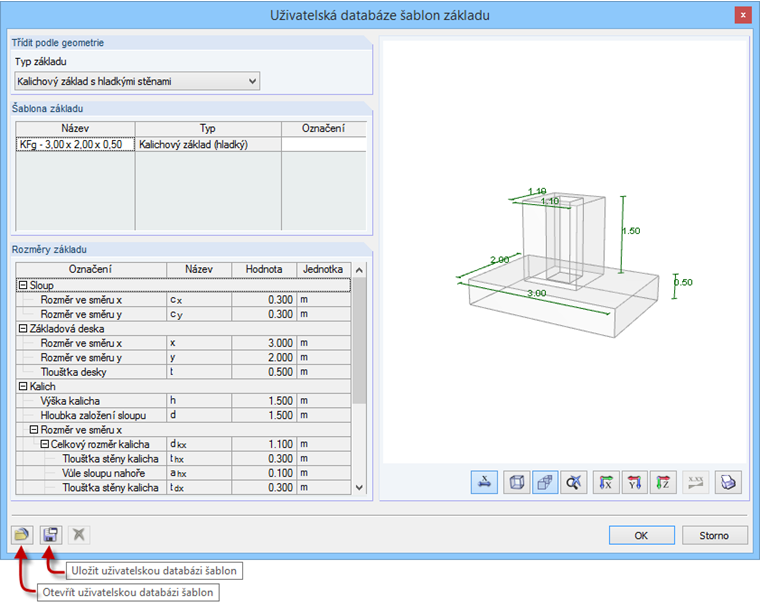Screen dimensions: 760x608
Task: Edit the slab y value 2.000
Action: click(x=264, y=357)
